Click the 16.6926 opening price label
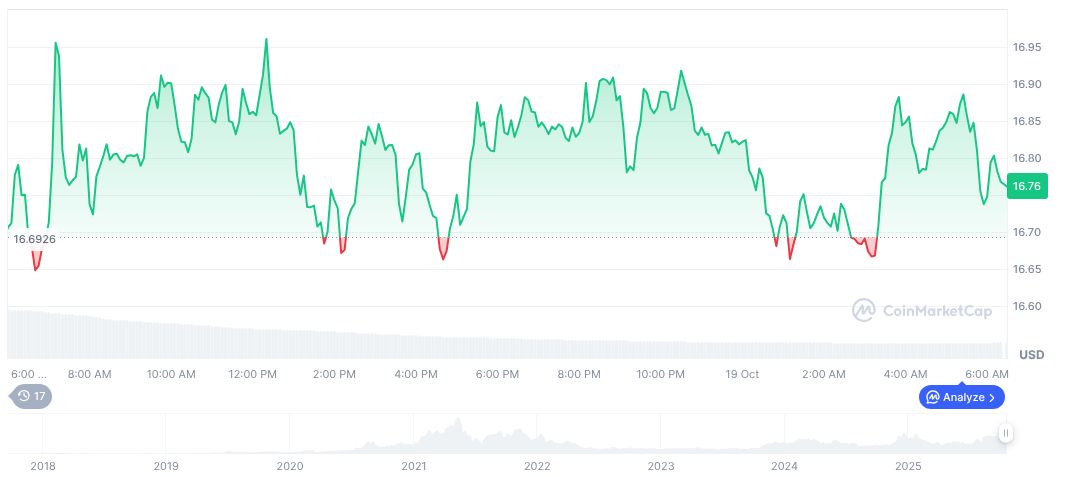Viewport: 1072px width, 477px height. click(34, 239)
